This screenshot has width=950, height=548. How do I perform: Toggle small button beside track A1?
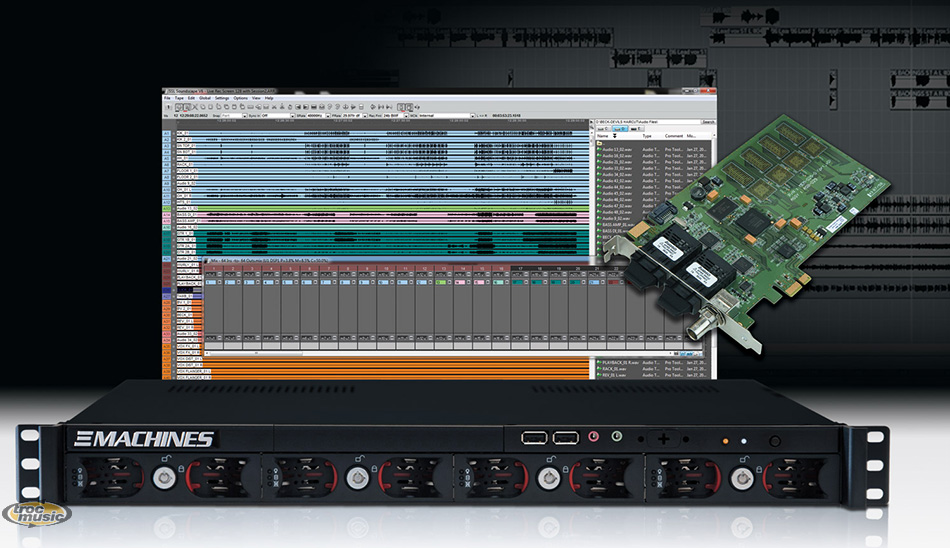tap(174, 133)
